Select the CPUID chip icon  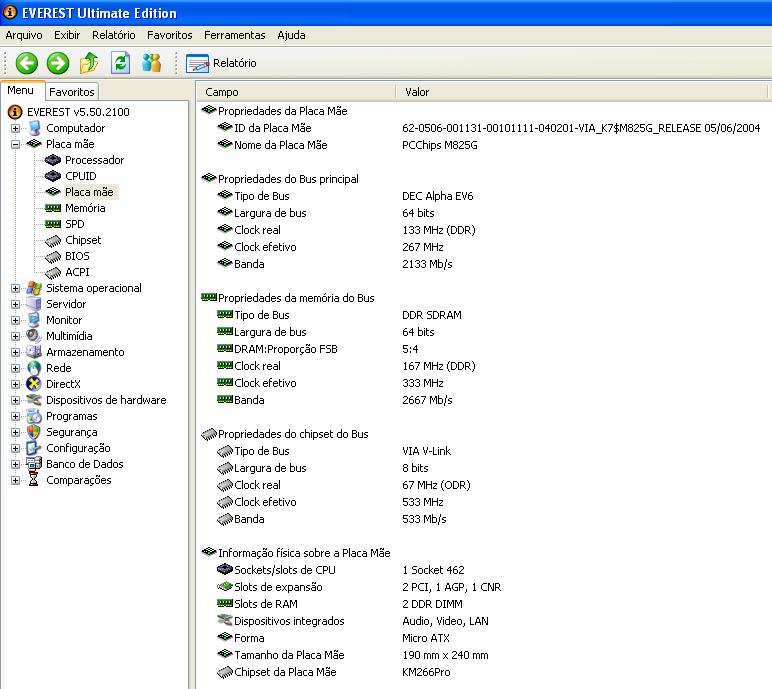point(53,176)
